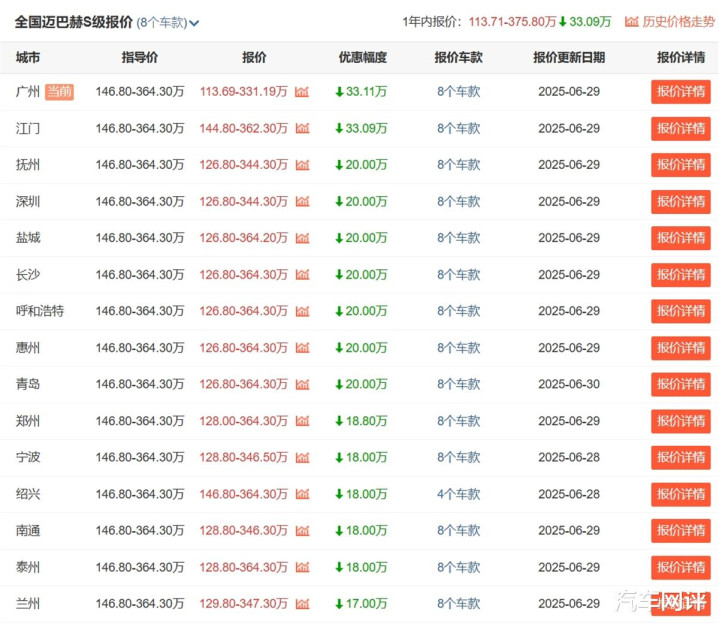Screen dimensions: 719x627
Task: Select quote price 128.00-364.30万
Action: click(243, 421)
